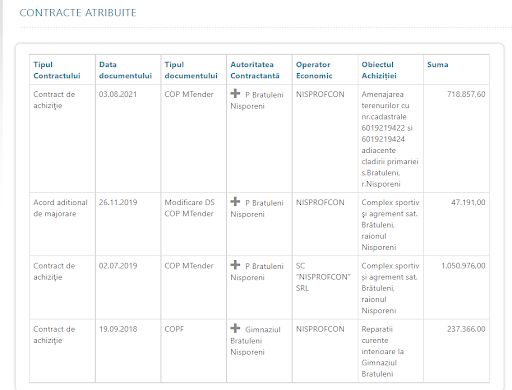Expand plus icon in 03.08.2021 contract row
512x390 pixels.
click(235, 94)
